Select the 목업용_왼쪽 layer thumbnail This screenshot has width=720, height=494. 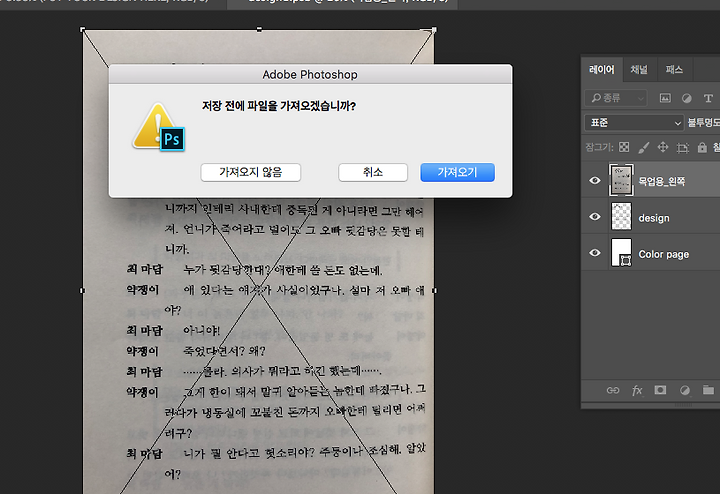621,180
